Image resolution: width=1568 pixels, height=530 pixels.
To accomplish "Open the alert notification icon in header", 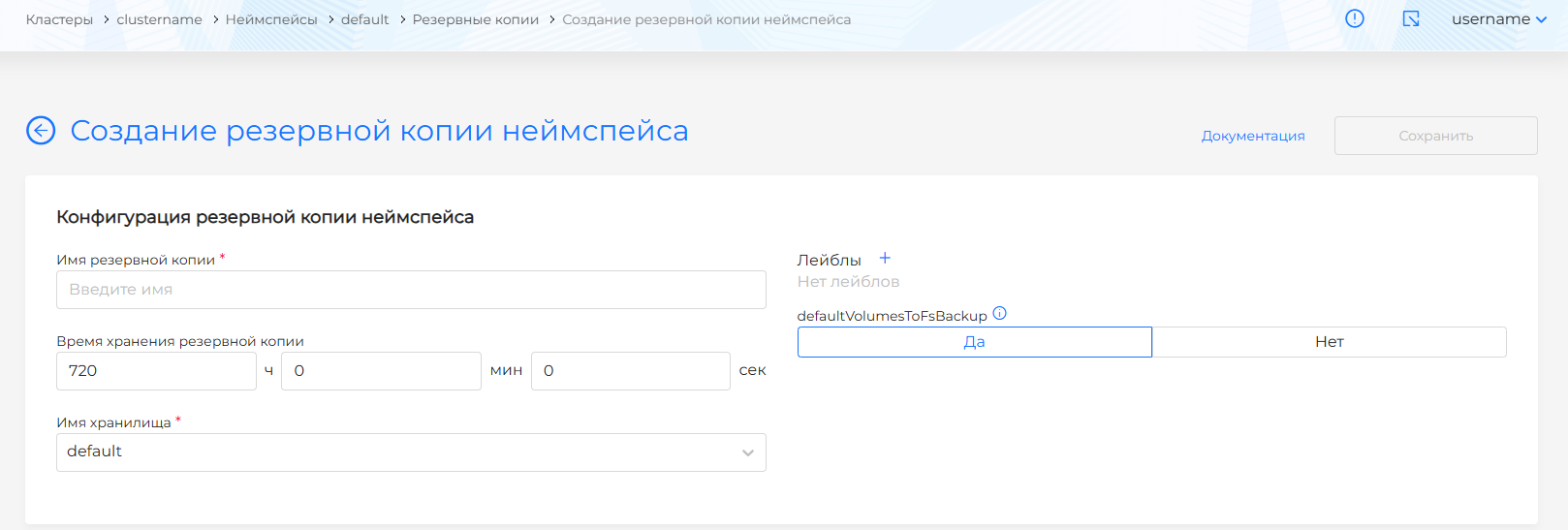I will click(x=1354, y=19).
